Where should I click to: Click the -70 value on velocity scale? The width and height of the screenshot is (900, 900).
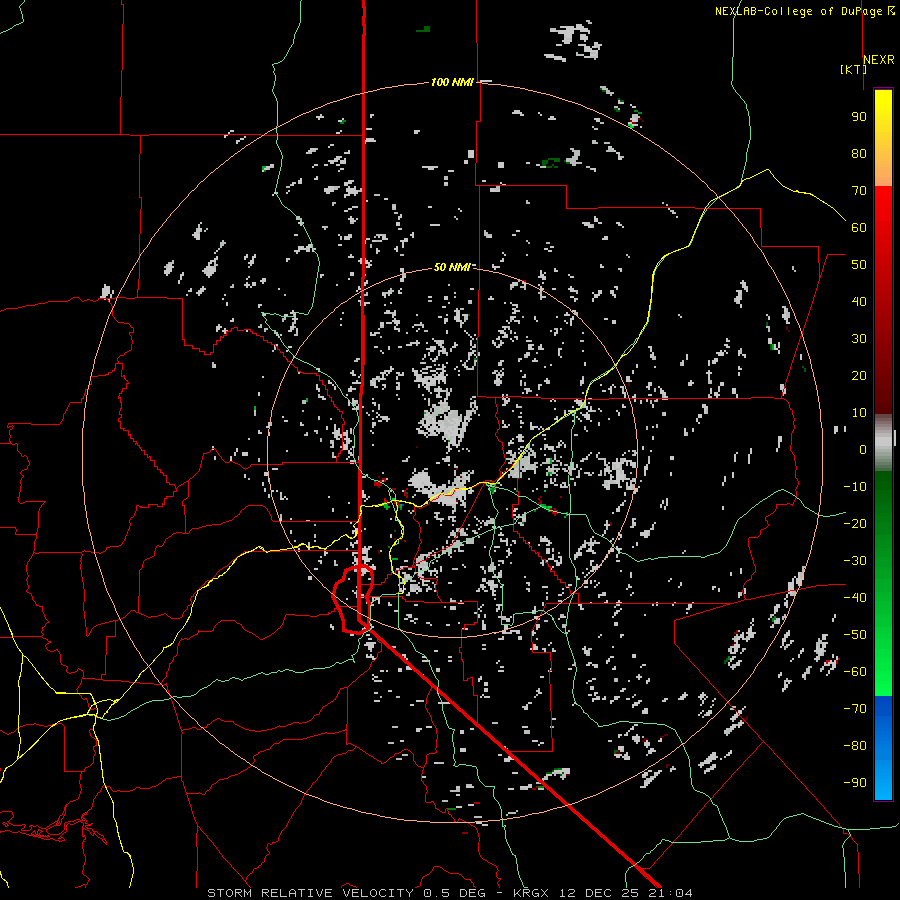tap(855, 708)
